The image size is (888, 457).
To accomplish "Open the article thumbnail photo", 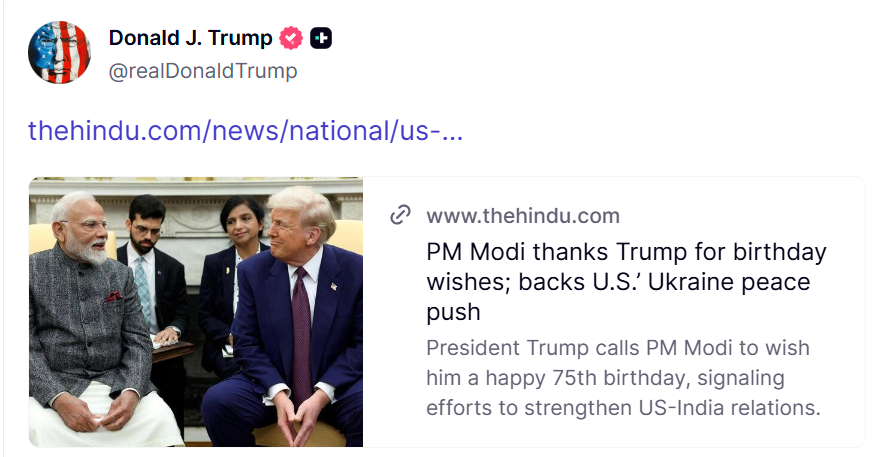I will click(196, 312).
